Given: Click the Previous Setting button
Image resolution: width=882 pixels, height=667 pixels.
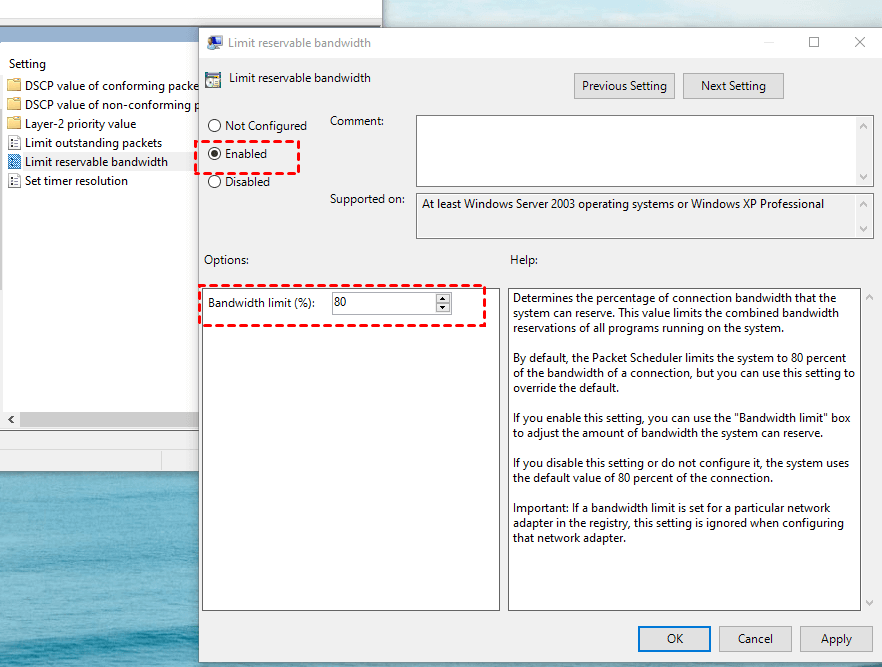Looking at the screenshot, I should click(x=624, y=86).
